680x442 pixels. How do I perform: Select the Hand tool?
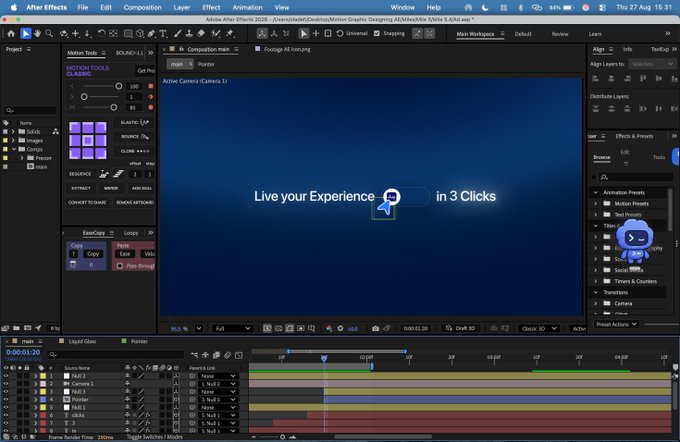[x=37, y=33]
